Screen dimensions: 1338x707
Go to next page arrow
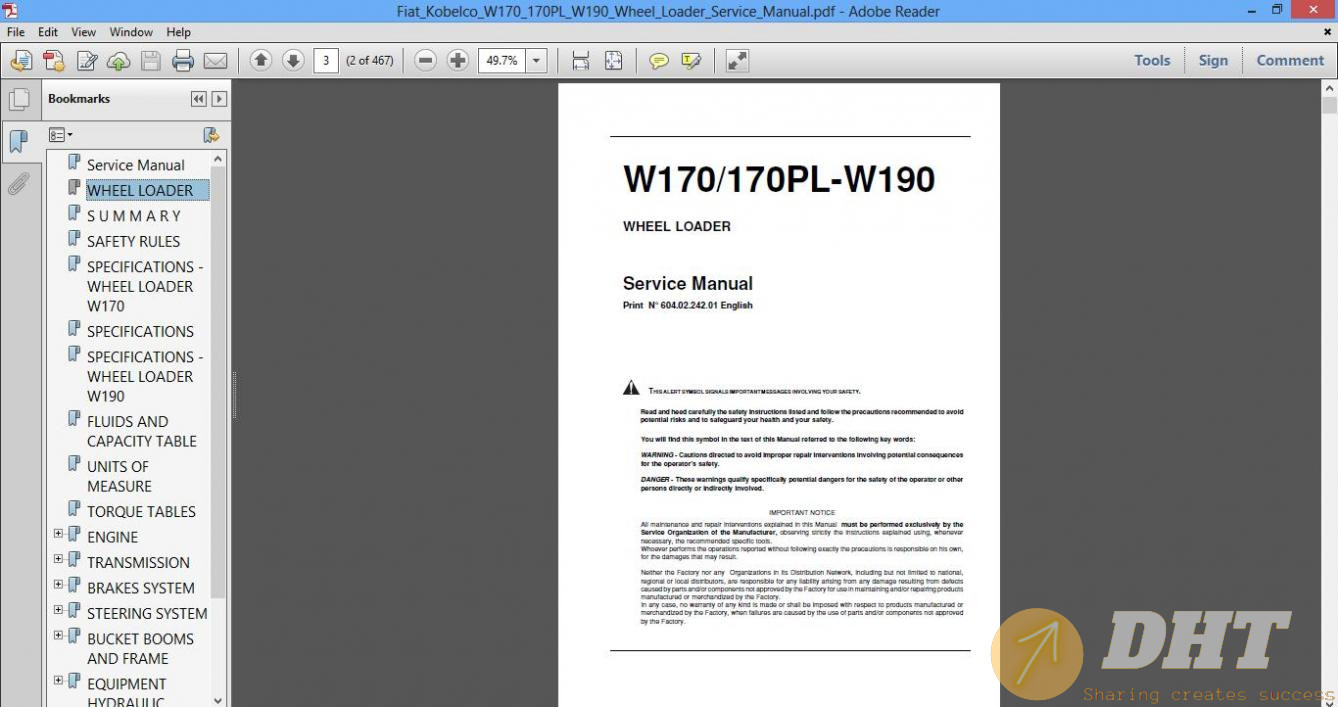293,60
